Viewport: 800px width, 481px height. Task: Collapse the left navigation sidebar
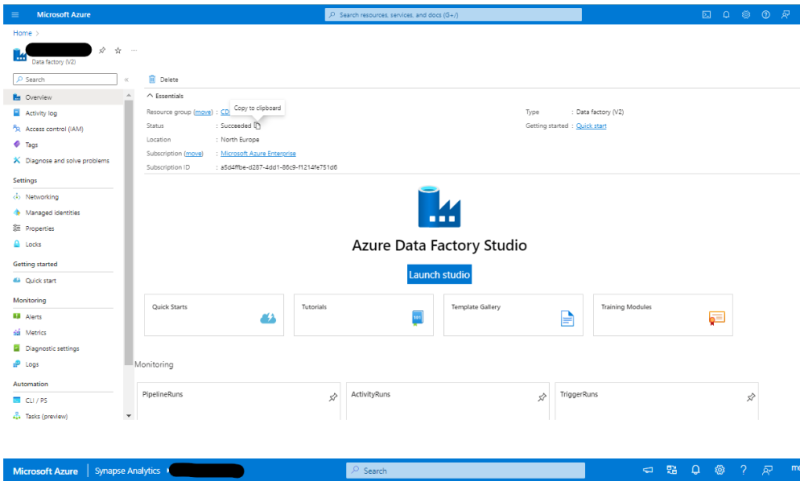[126, 79]
